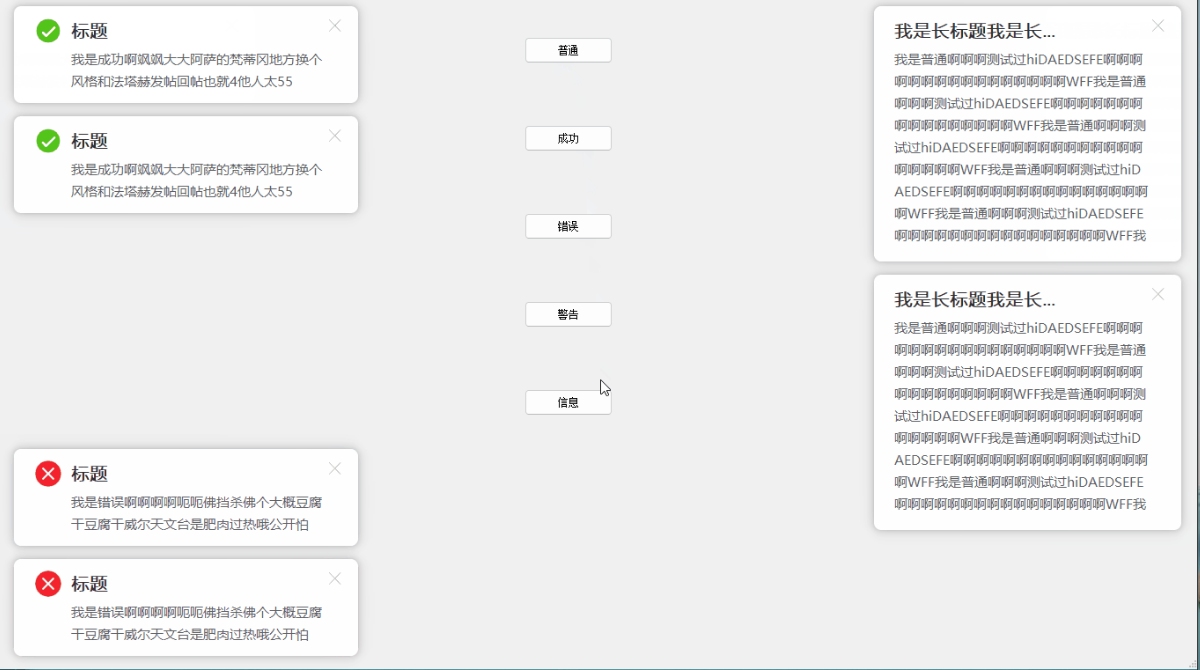Viewport: 1200px width, 670px height.
Task: Dismiss the lower long-title notification
Action: coord(1158,294)
